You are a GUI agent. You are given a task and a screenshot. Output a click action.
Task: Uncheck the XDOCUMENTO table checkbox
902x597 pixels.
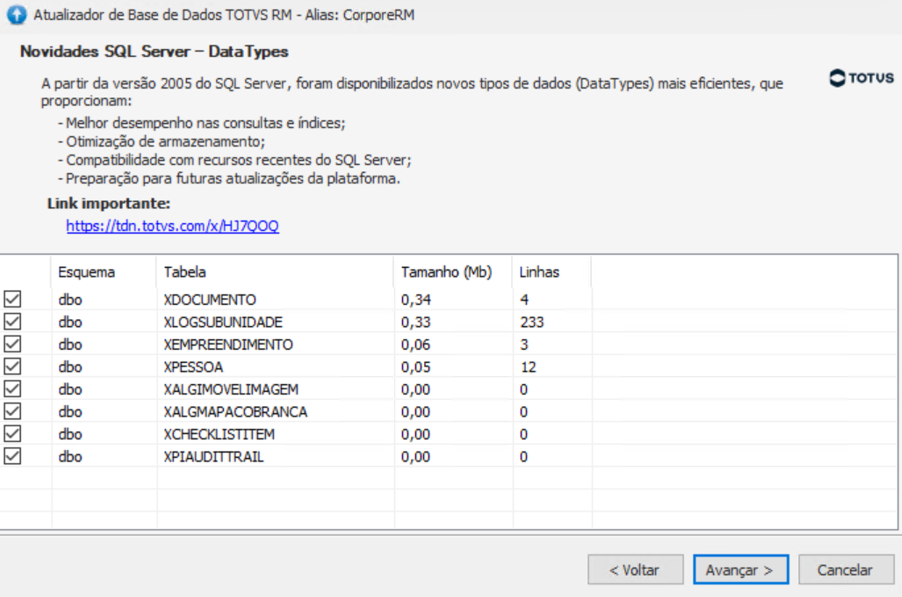tap(12, 299)
